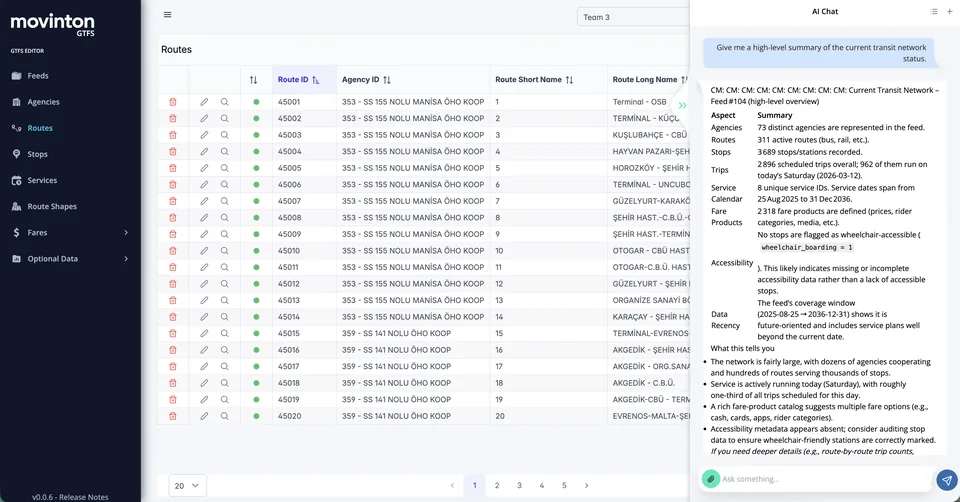The height and width of the screenshot is (502, 960).
Task: Go to page 5 of routes
Action: (564, 485)
